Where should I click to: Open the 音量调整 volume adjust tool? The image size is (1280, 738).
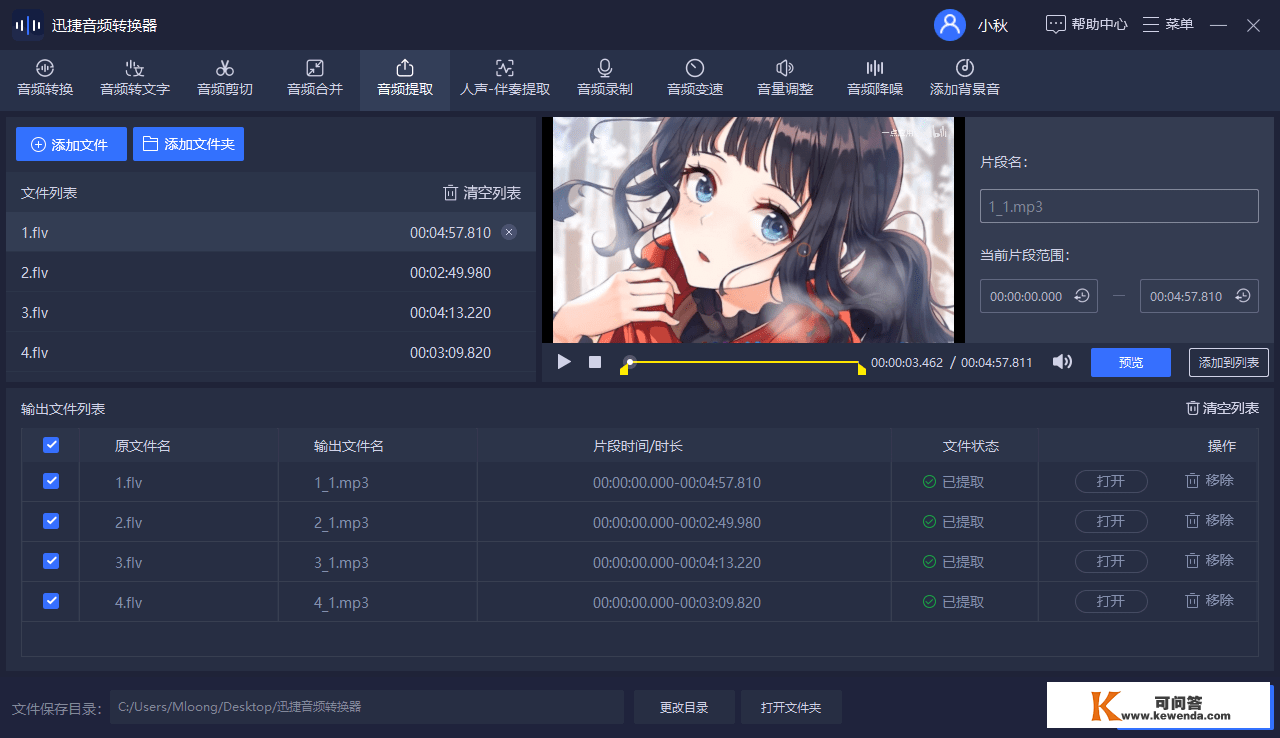tap(785, 78)
